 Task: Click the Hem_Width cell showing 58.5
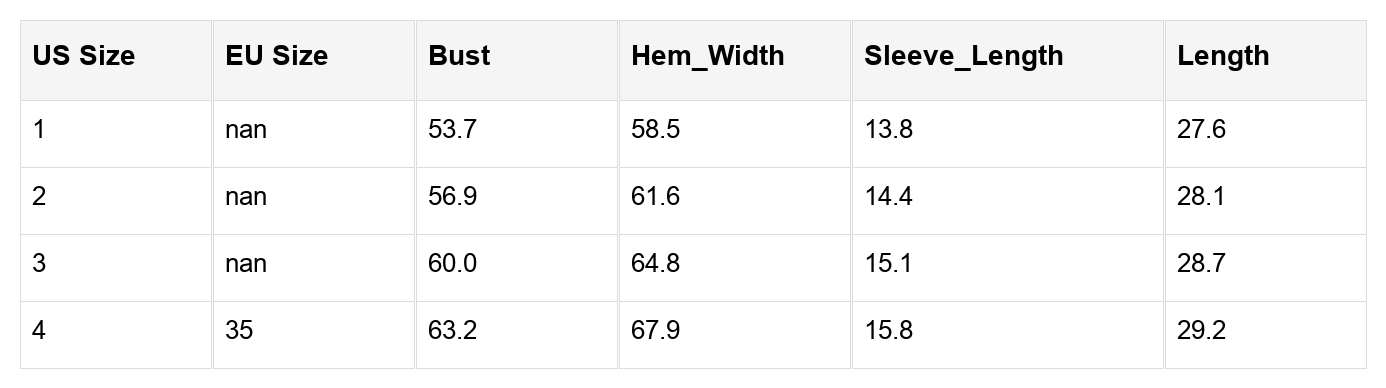tap(734, 134)
